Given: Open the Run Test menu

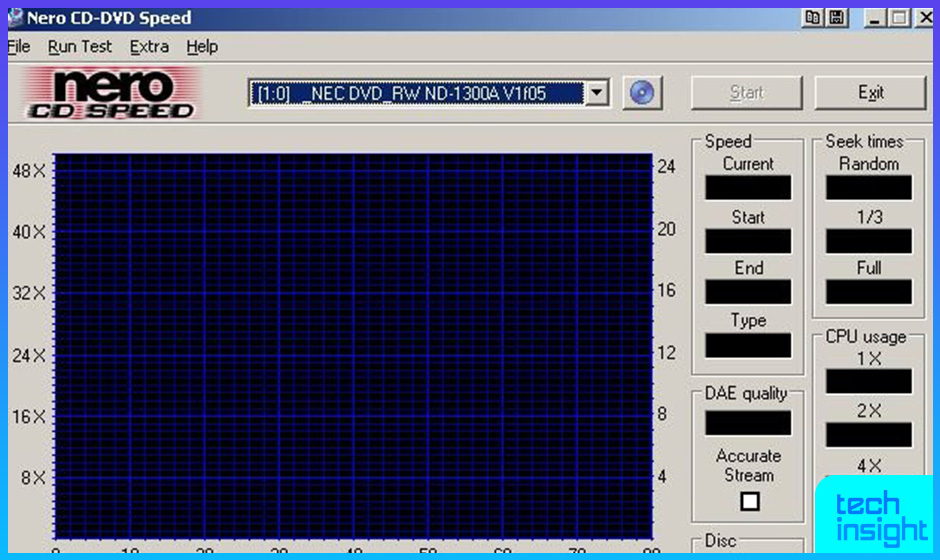Looking at the screenshot, I should [x=80, y=47].
